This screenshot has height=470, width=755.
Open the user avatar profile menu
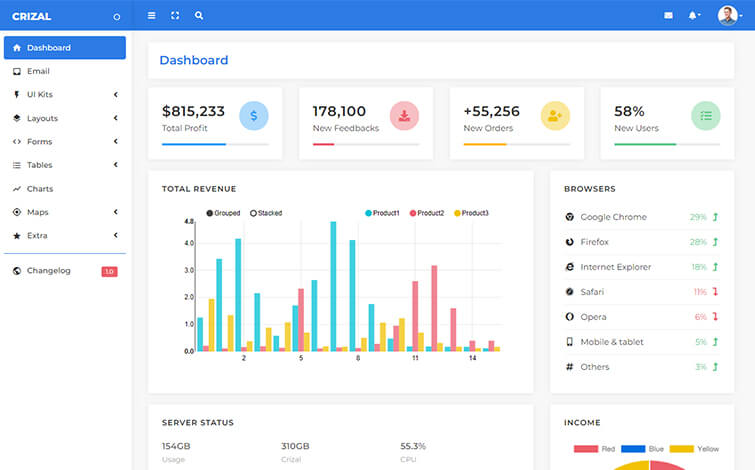pos(729,15)
